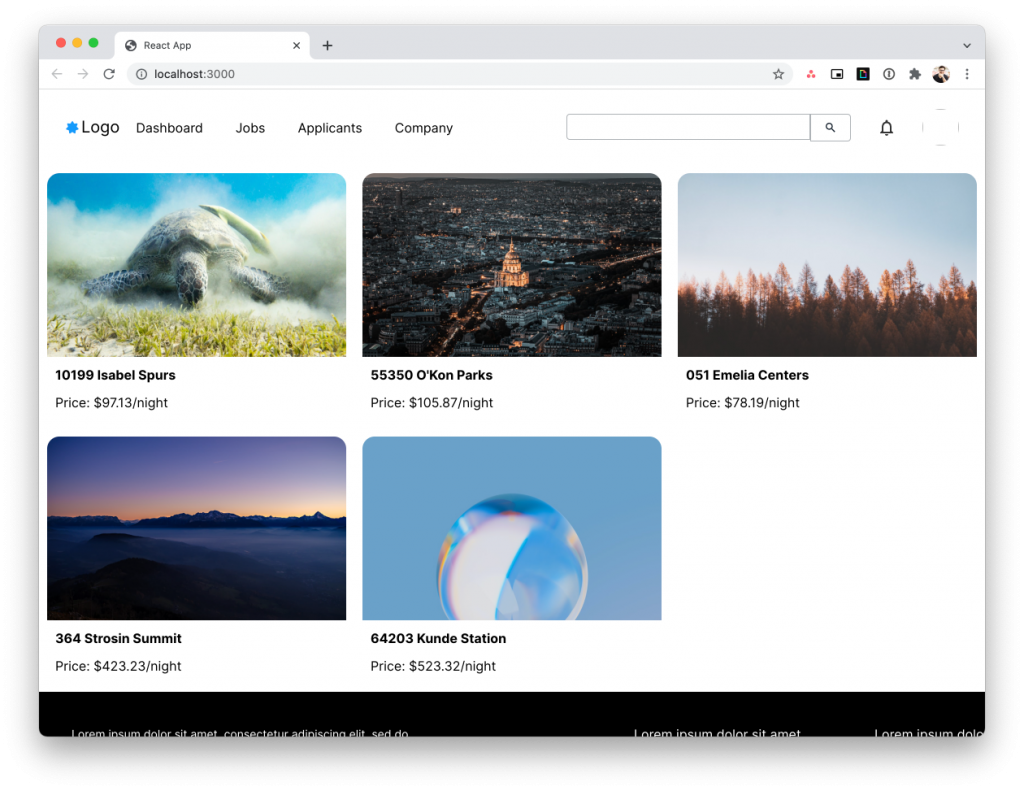Click the red-dots Asana extension icon
Screen dimensions: 1024x791
pos(811,74)
